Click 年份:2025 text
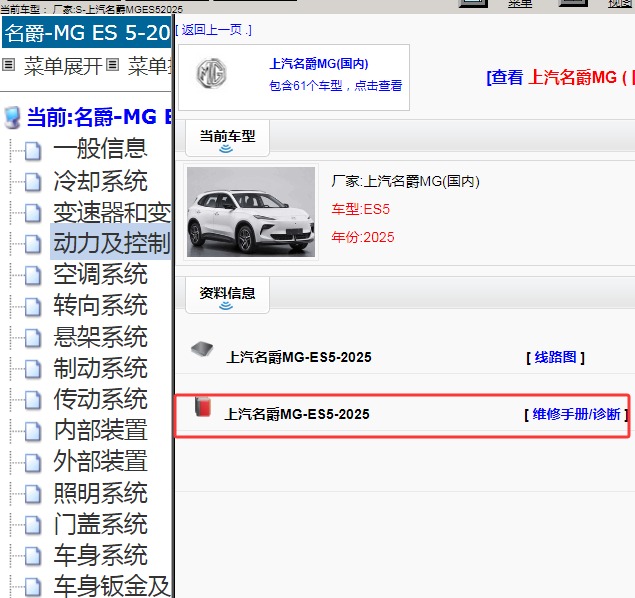The height and width of the screenshot is (598, 635). tap(362, 237)
